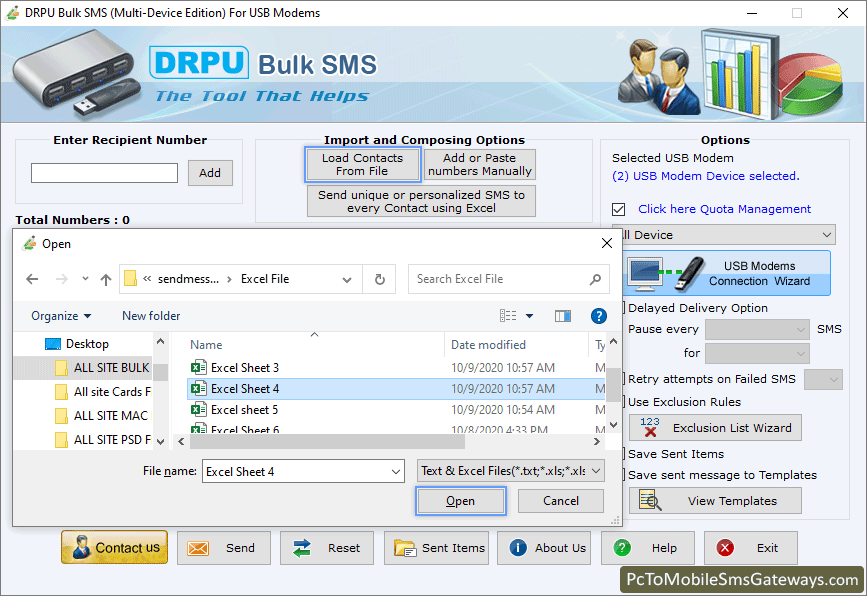Click the Exit red cross icon
This screenshot has width=867, height=596.
(x=725, y=548)
